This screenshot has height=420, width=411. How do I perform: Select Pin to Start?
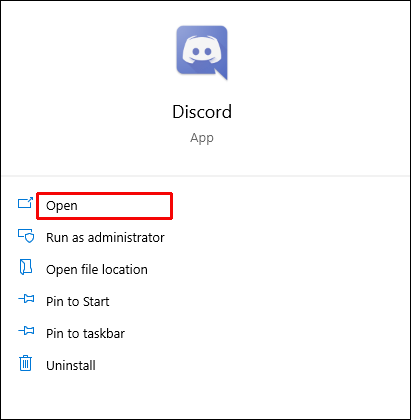click(x=78, y=302)
